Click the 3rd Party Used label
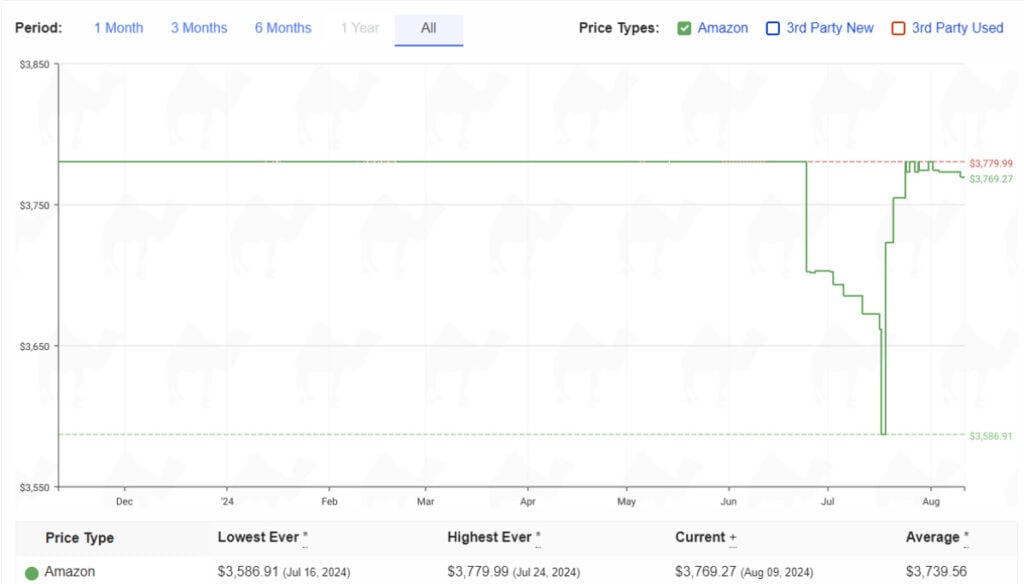The height and width of the screenshot is (584, 1024). click(x=957, y=28)
